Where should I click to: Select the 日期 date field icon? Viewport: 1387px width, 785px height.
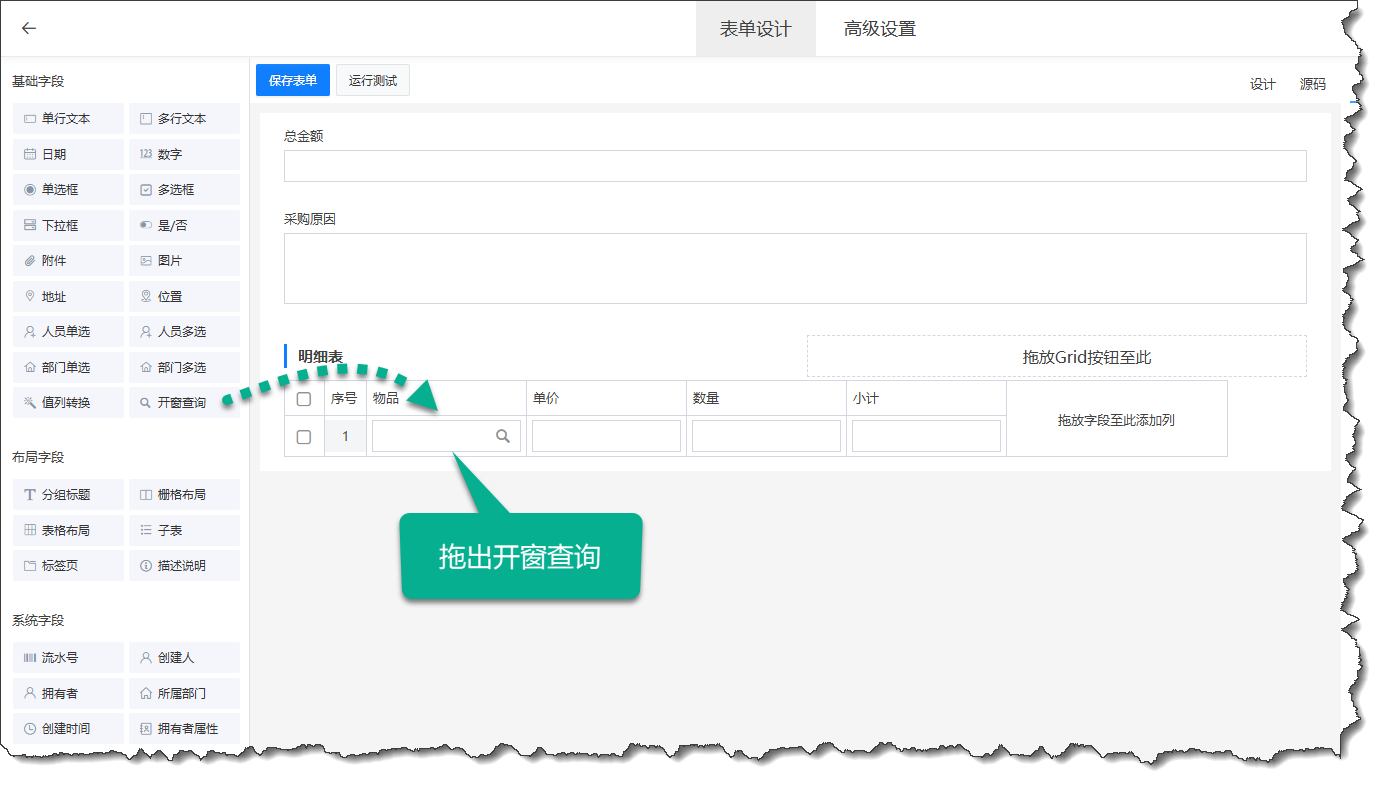(x=30, y=154)
